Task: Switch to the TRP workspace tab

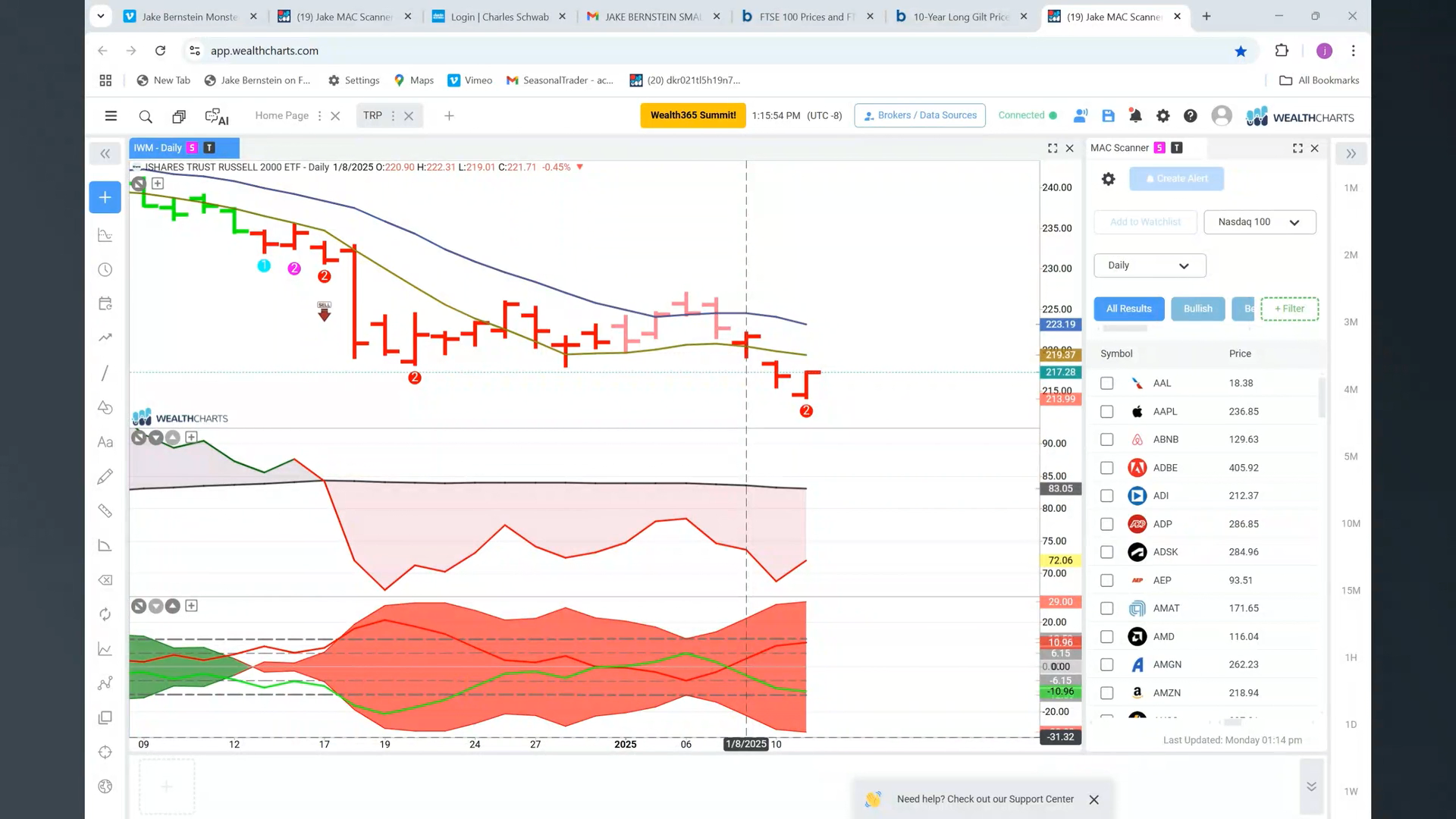Action: tap(372, 115)
